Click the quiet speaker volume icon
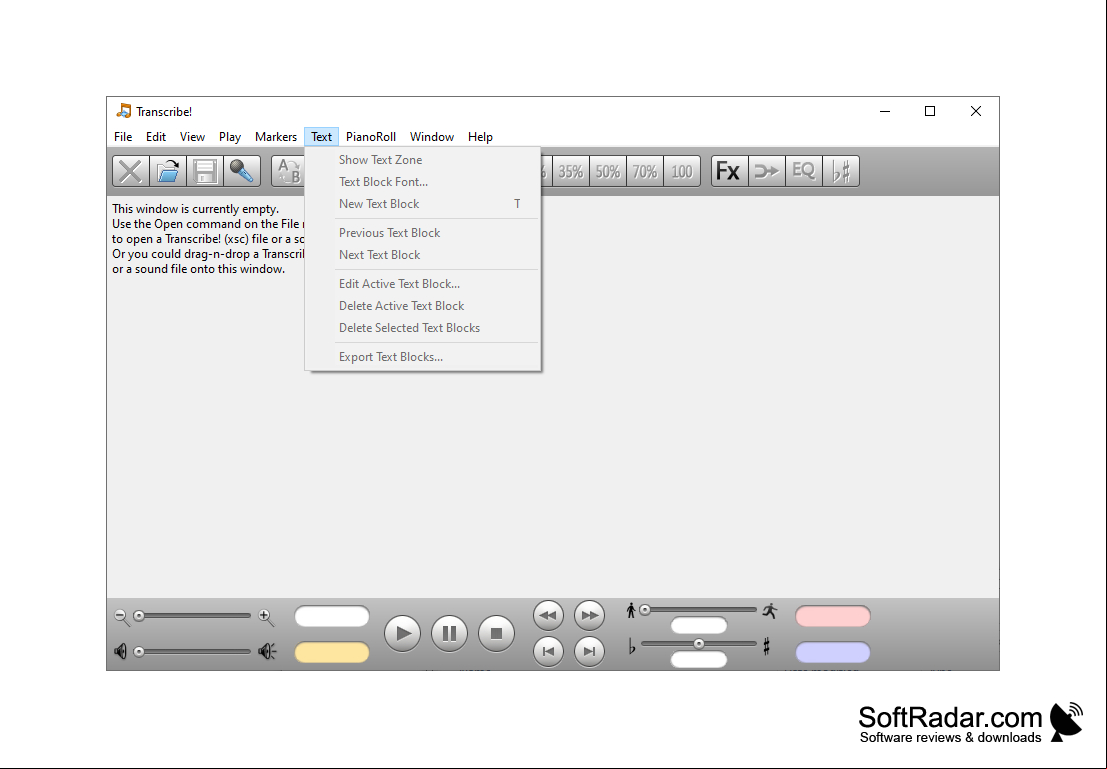Image resolution: width=1107 pixels, height=769 pixels. (x=121, y=651)
